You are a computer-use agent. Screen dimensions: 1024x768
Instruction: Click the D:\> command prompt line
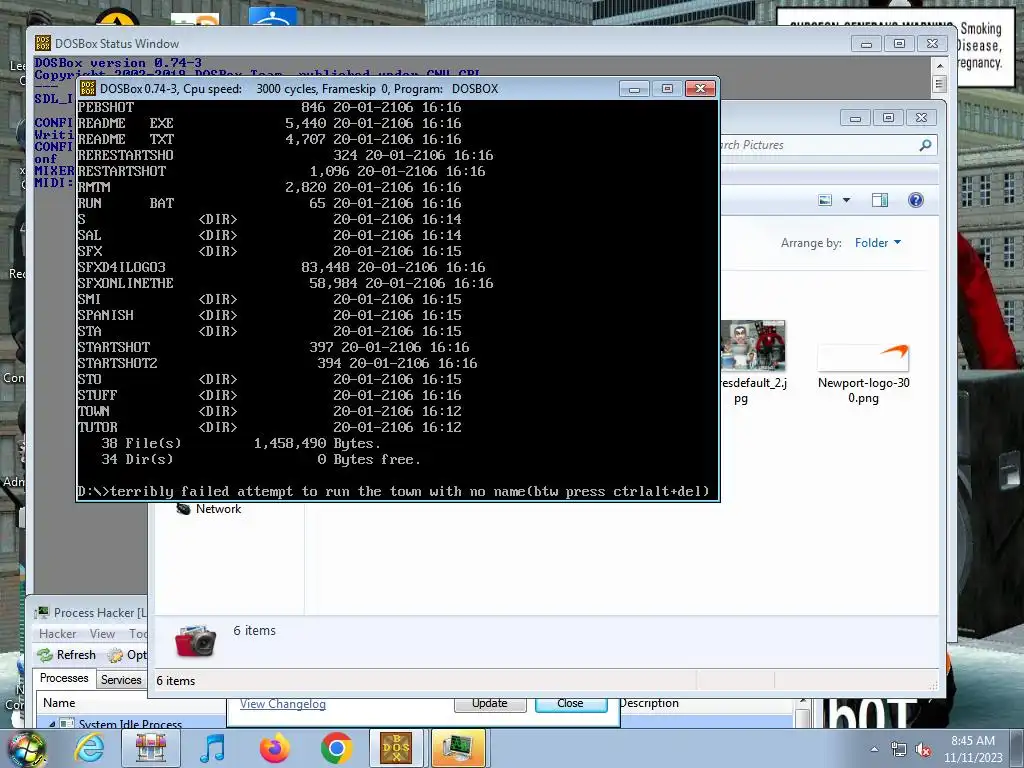(x=393, y=491)
